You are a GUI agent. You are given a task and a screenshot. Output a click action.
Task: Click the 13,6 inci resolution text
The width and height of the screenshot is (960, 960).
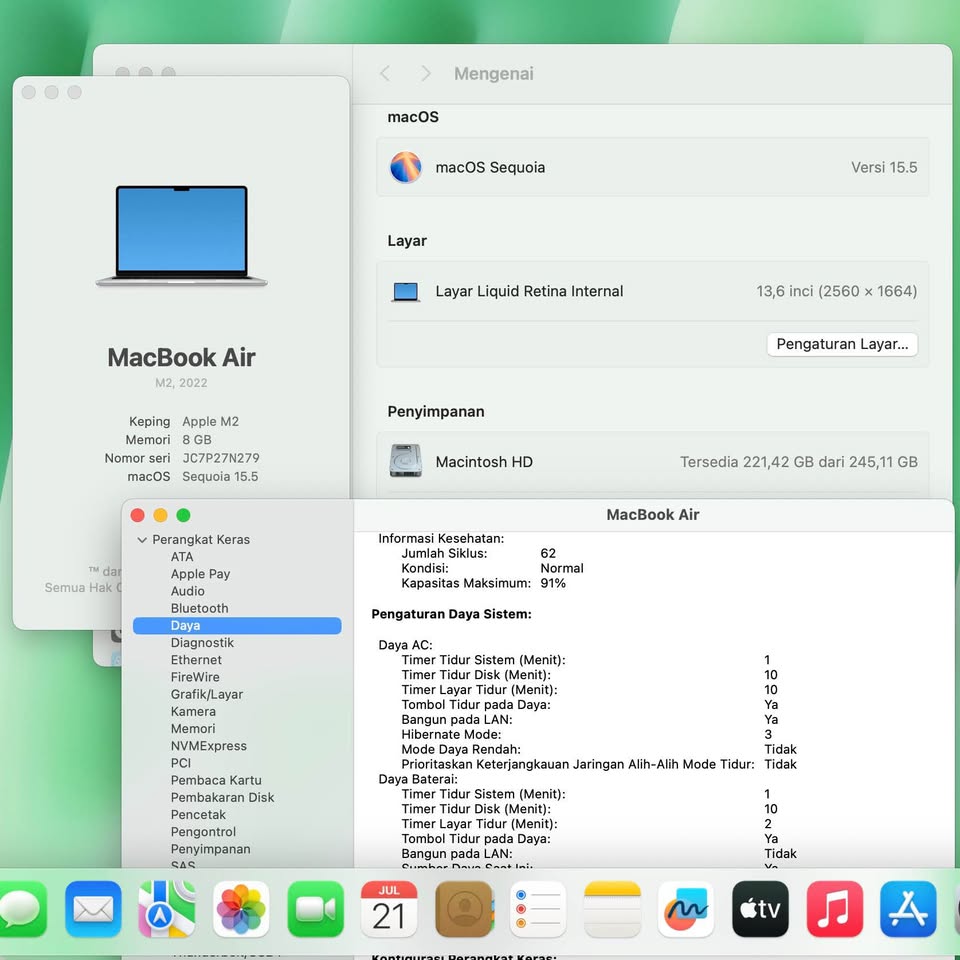tap(836, 291)
